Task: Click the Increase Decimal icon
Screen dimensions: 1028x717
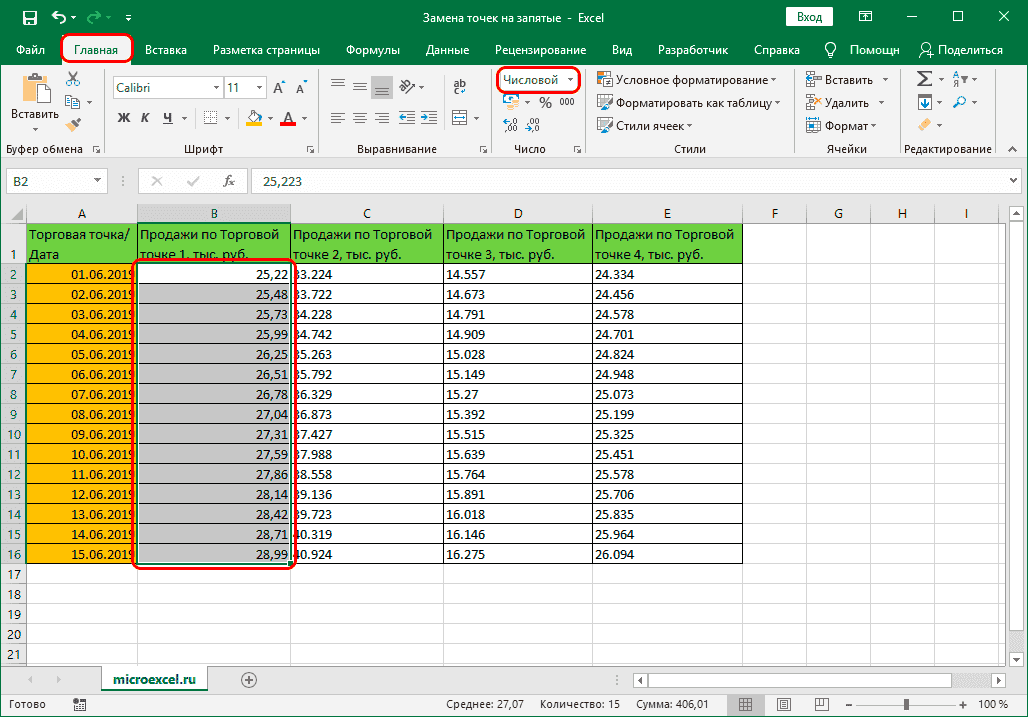Action: click(508, 124)
